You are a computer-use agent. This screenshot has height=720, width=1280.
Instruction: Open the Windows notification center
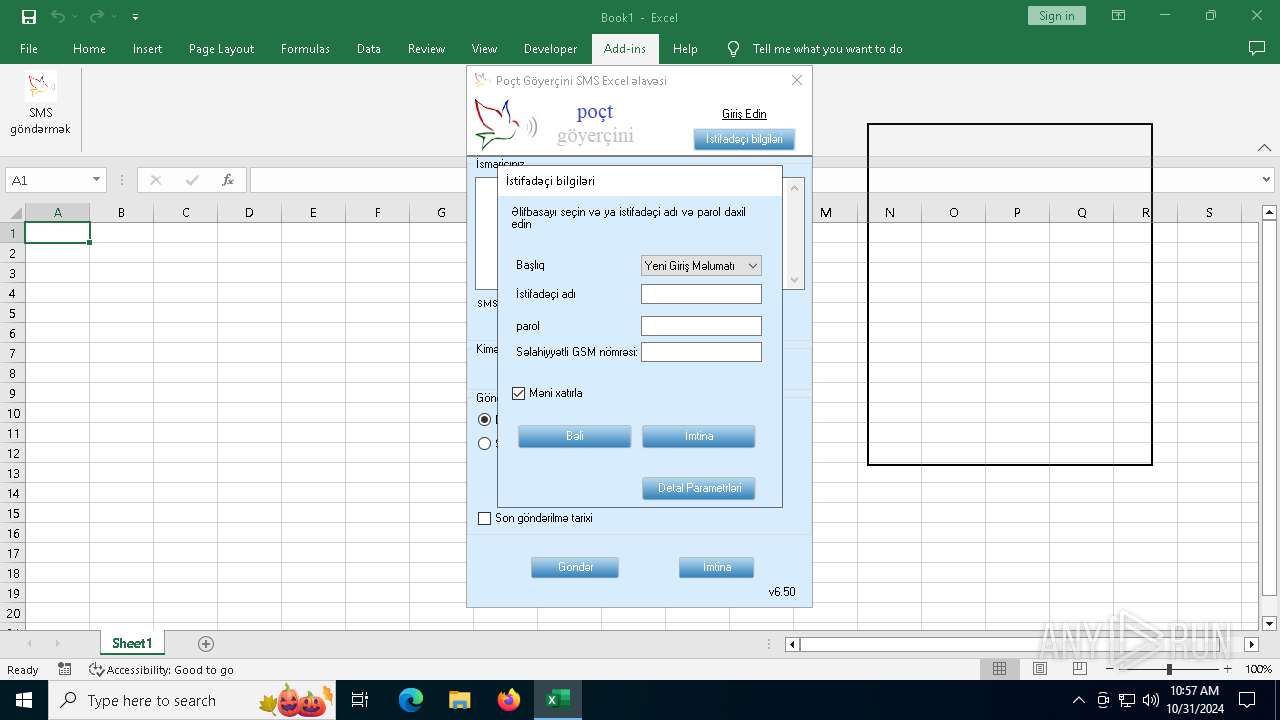click(1247, 700)
